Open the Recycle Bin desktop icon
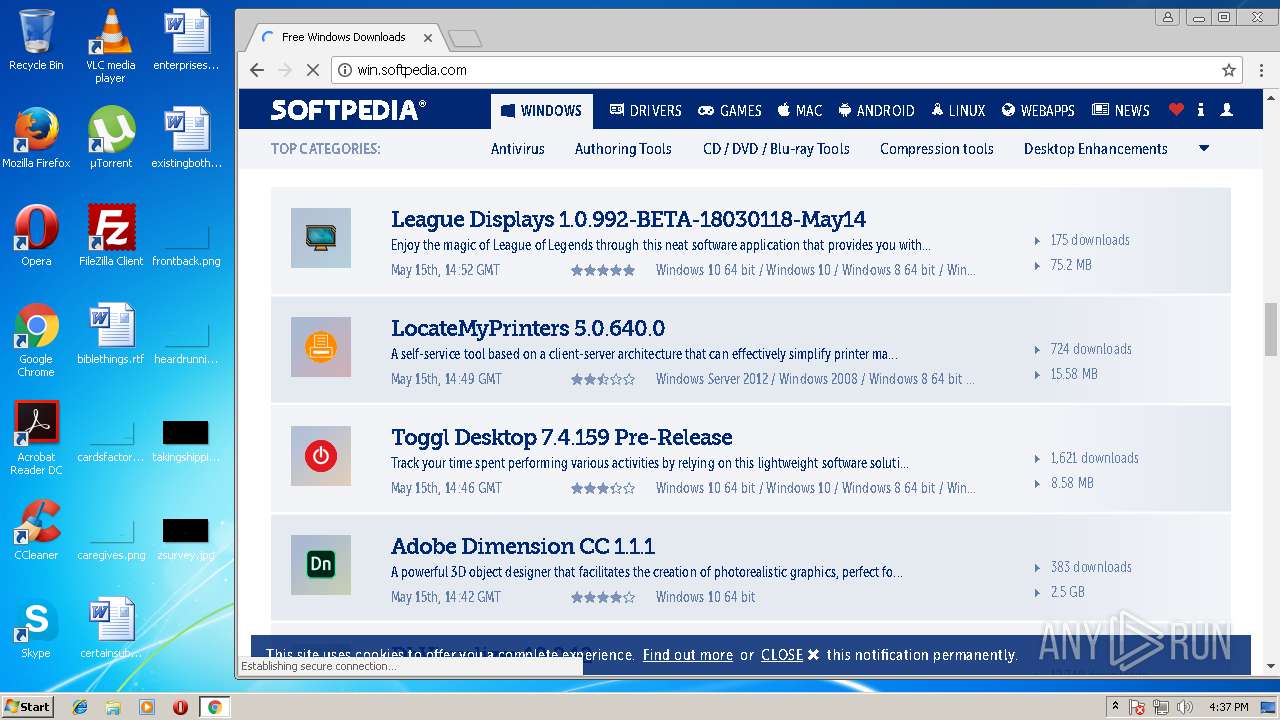This screenshot has width=1280, height=720. tap(36, 40)
